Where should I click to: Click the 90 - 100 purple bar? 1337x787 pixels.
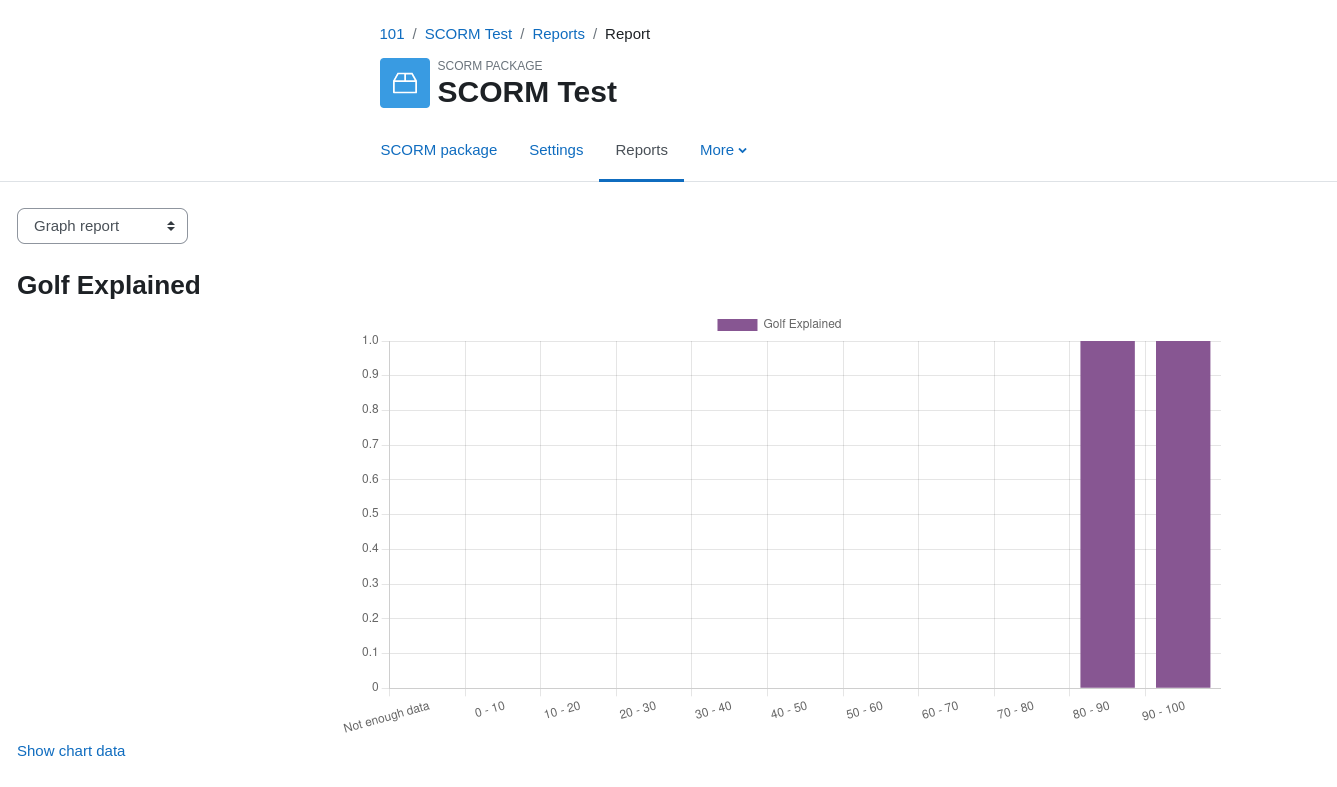(x=1183, y=514)
